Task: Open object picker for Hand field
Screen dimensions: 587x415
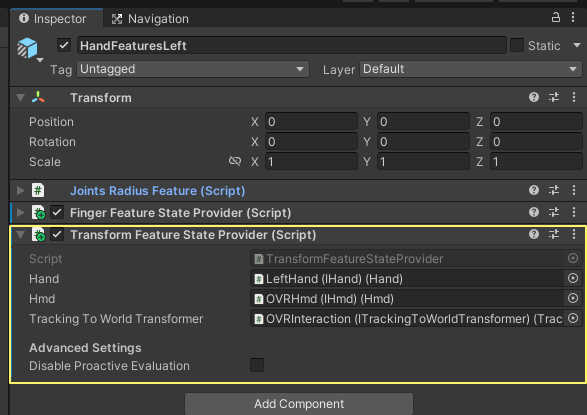Action: (573, 278)
